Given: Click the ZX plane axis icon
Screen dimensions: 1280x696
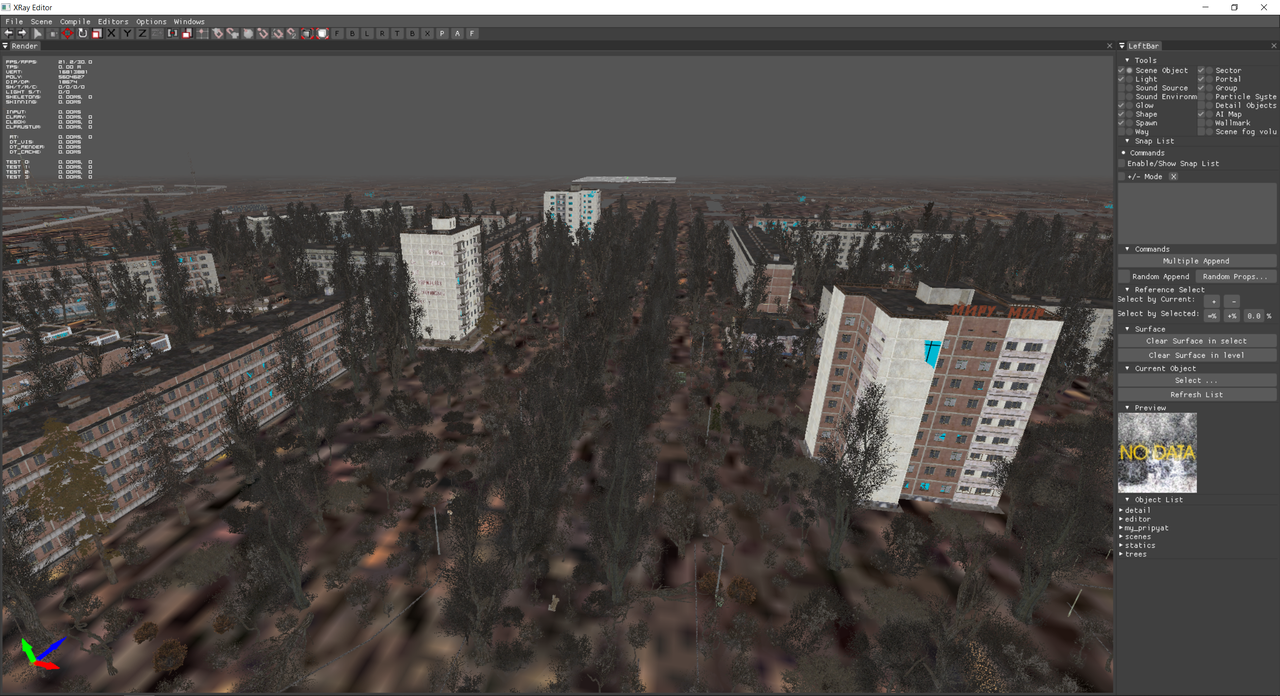Looking at the screenshot, I should coord(157,33).
